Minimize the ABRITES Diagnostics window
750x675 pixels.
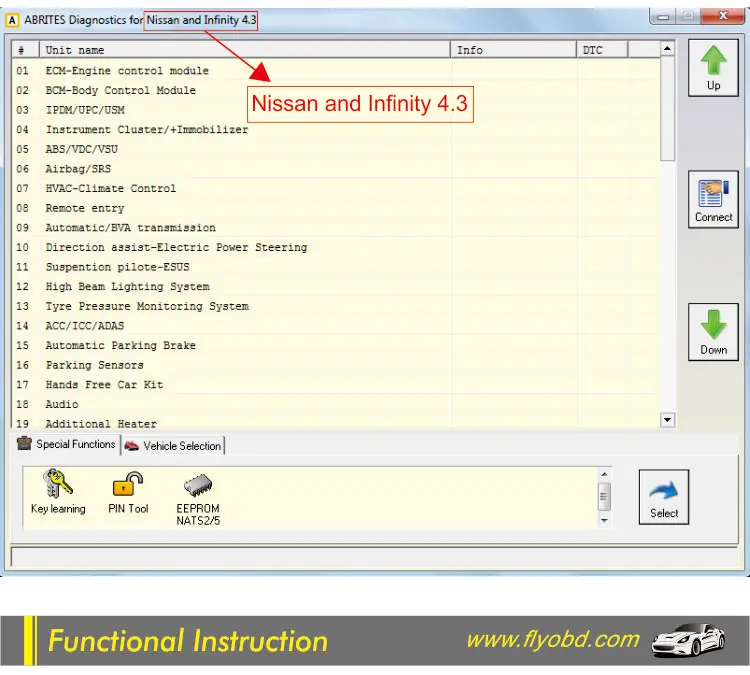click(663, 17)
